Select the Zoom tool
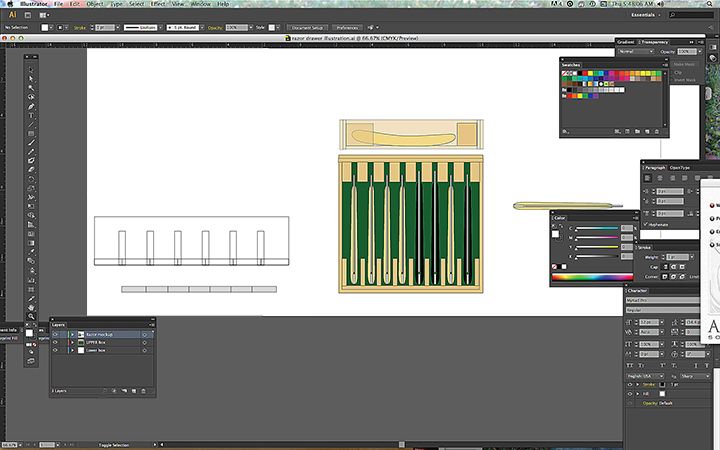720x450 pixels. tap(31, 316)
